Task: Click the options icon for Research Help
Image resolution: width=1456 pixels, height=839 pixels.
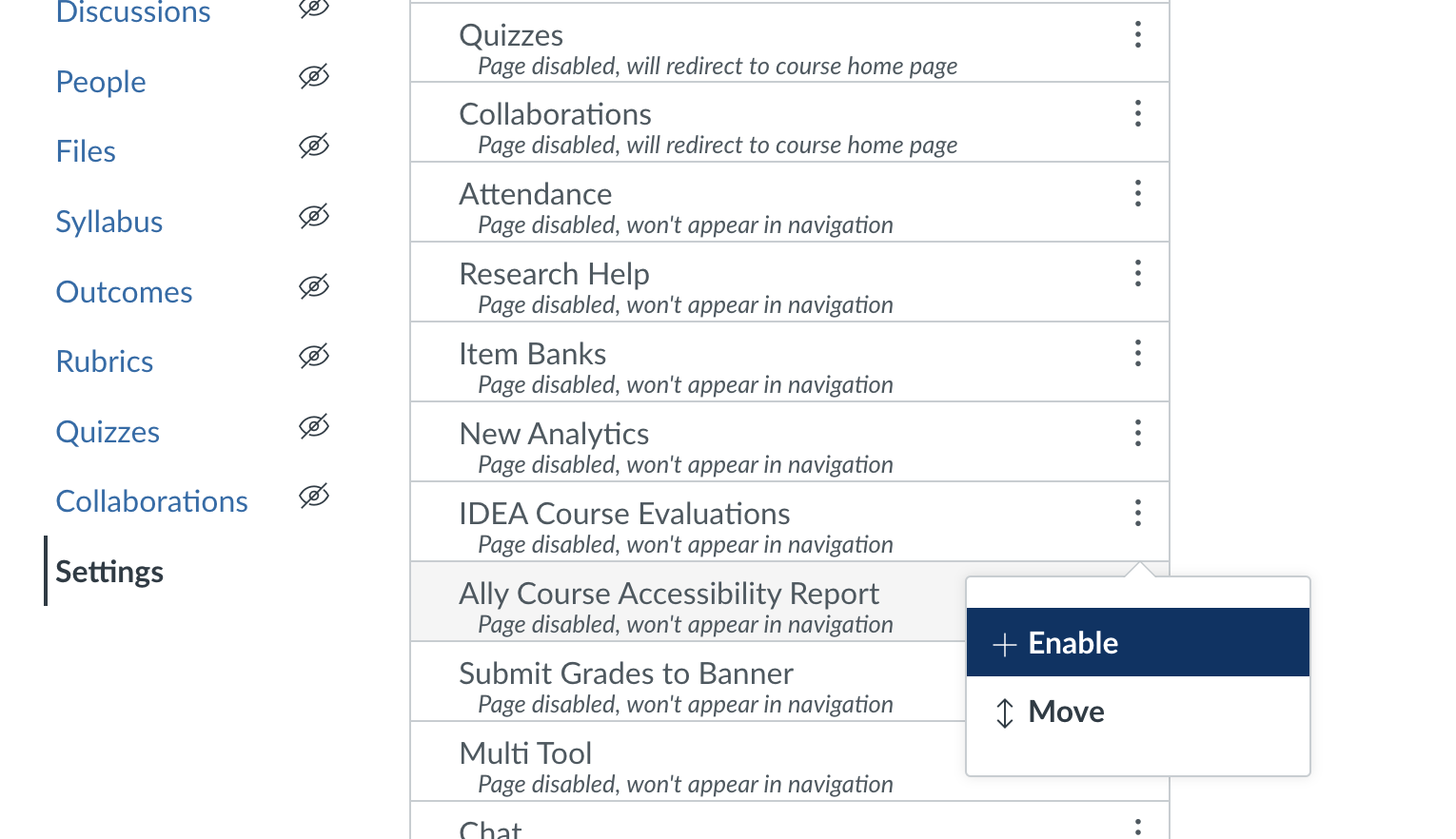Action: tap(1138, 273)
